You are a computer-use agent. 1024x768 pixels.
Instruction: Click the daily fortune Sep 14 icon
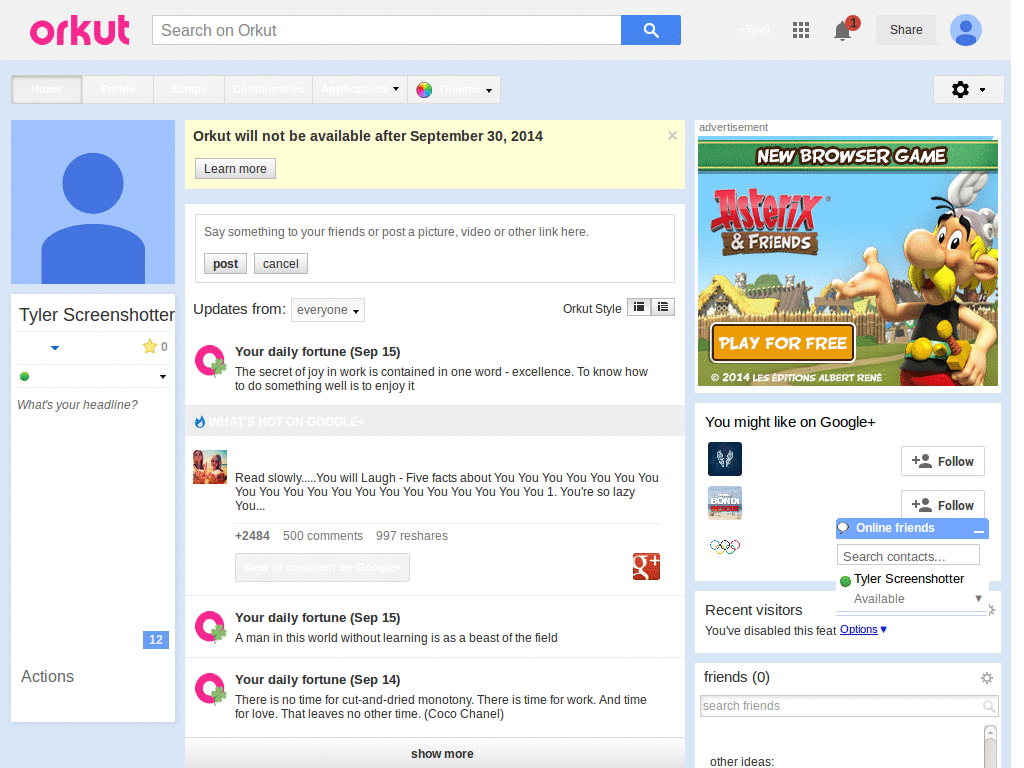tap(211, 689)
